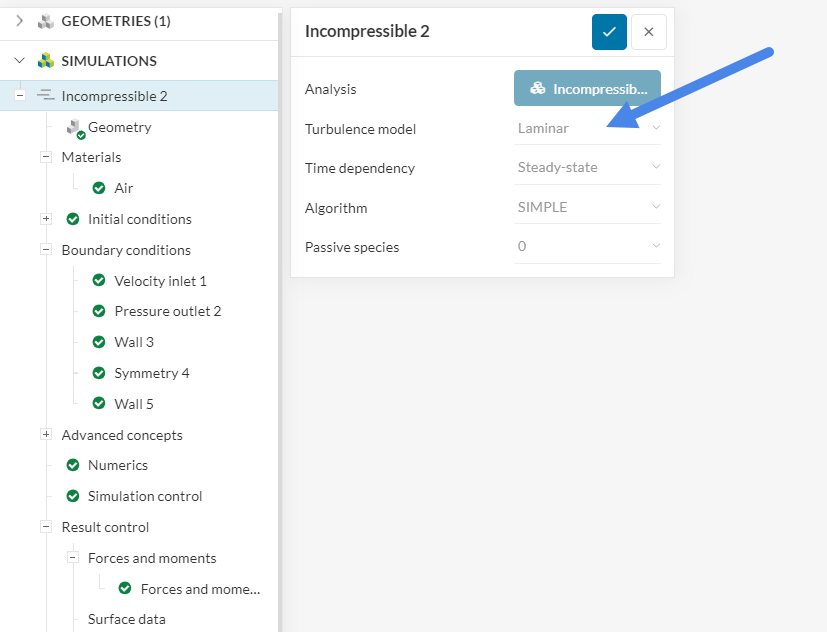827x632 pixels.
Task: Select the Surface data tree item
Action: [x=127, y=619]
